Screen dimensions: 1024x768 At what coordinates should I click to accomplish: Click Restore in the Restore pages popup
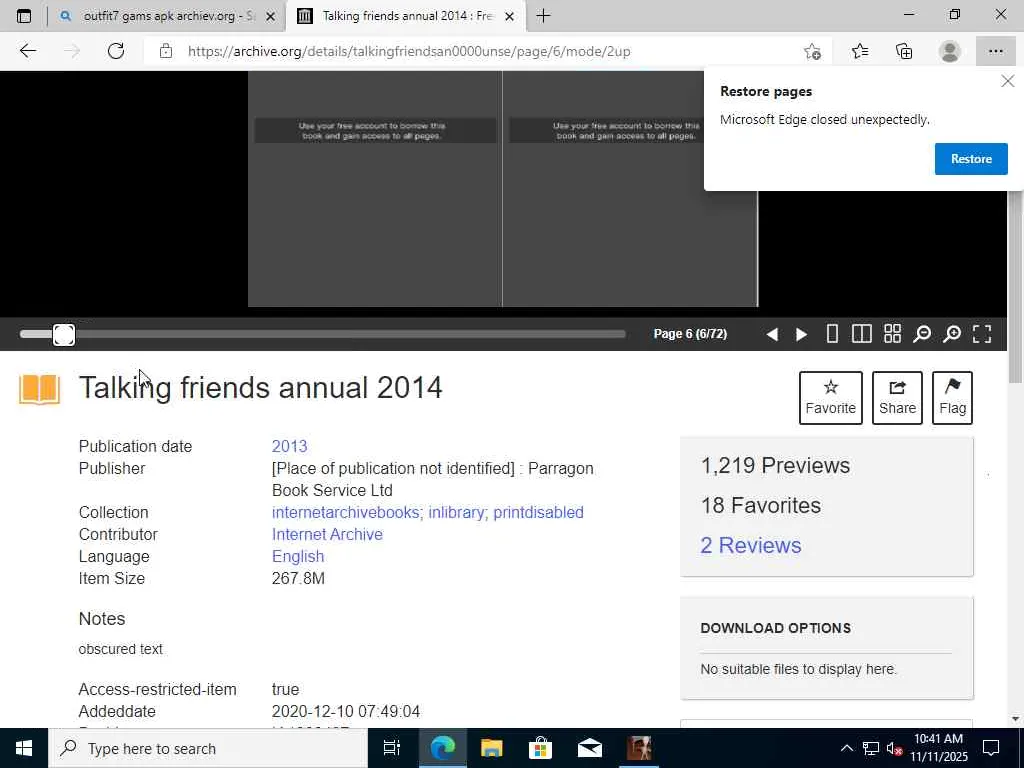pos(971,159)
